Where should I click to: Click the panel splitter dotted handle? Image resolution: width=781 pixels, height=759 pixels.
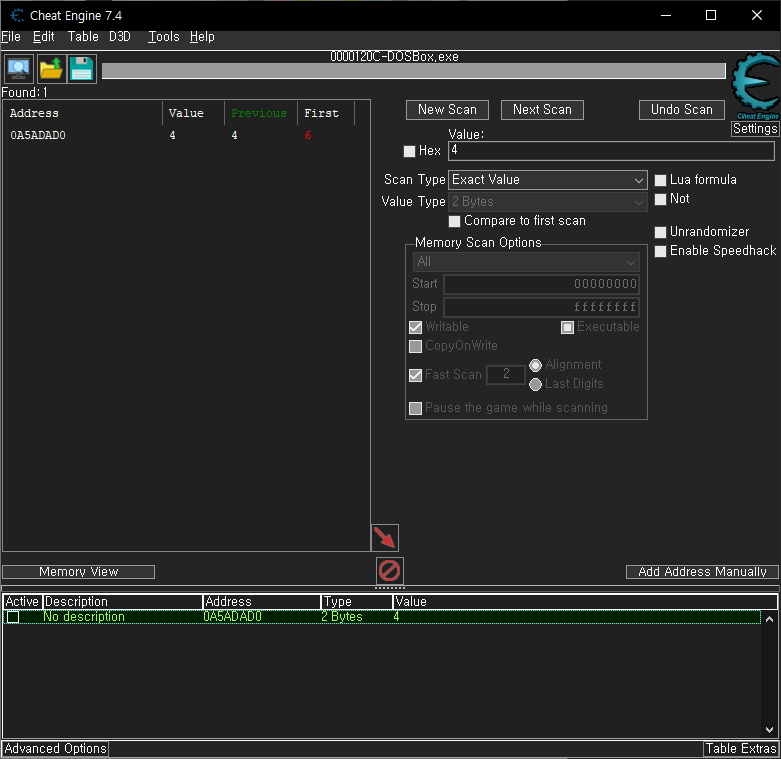point(390,588)
